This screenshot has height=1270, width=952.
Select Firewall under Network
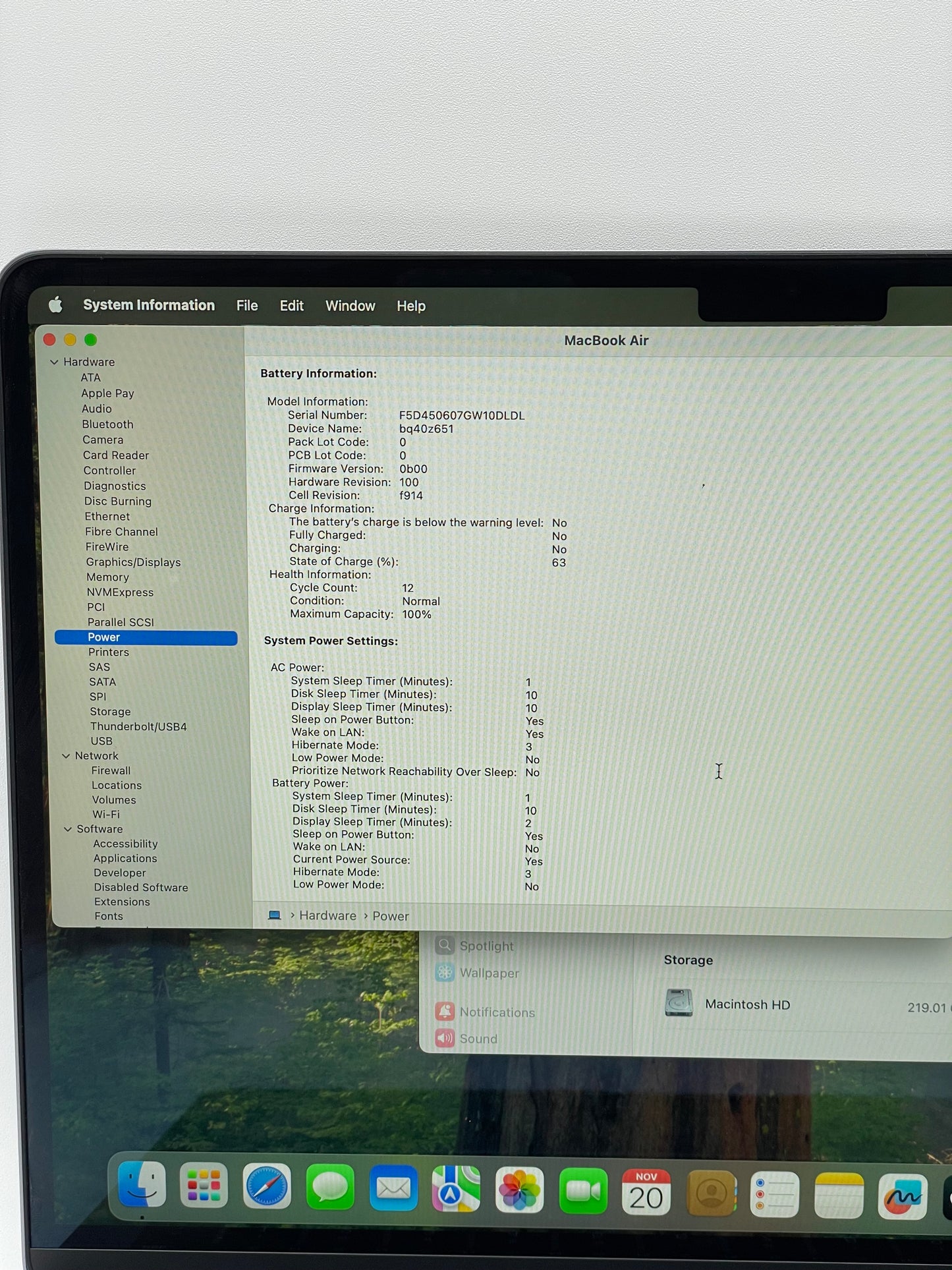coord(111,770)
